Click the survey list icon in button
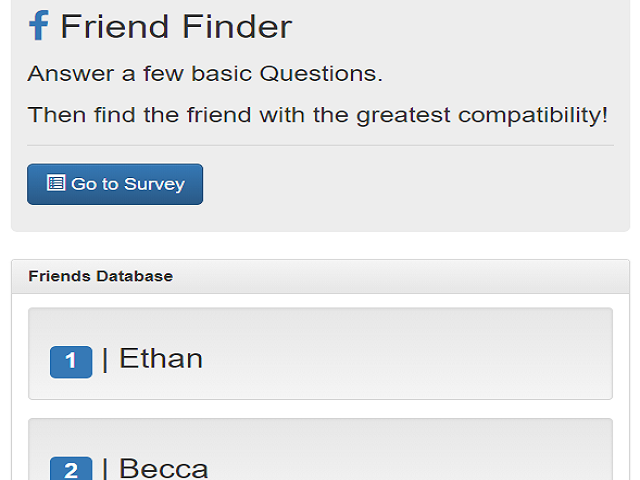The image size is (640, 480). [56, 183]
